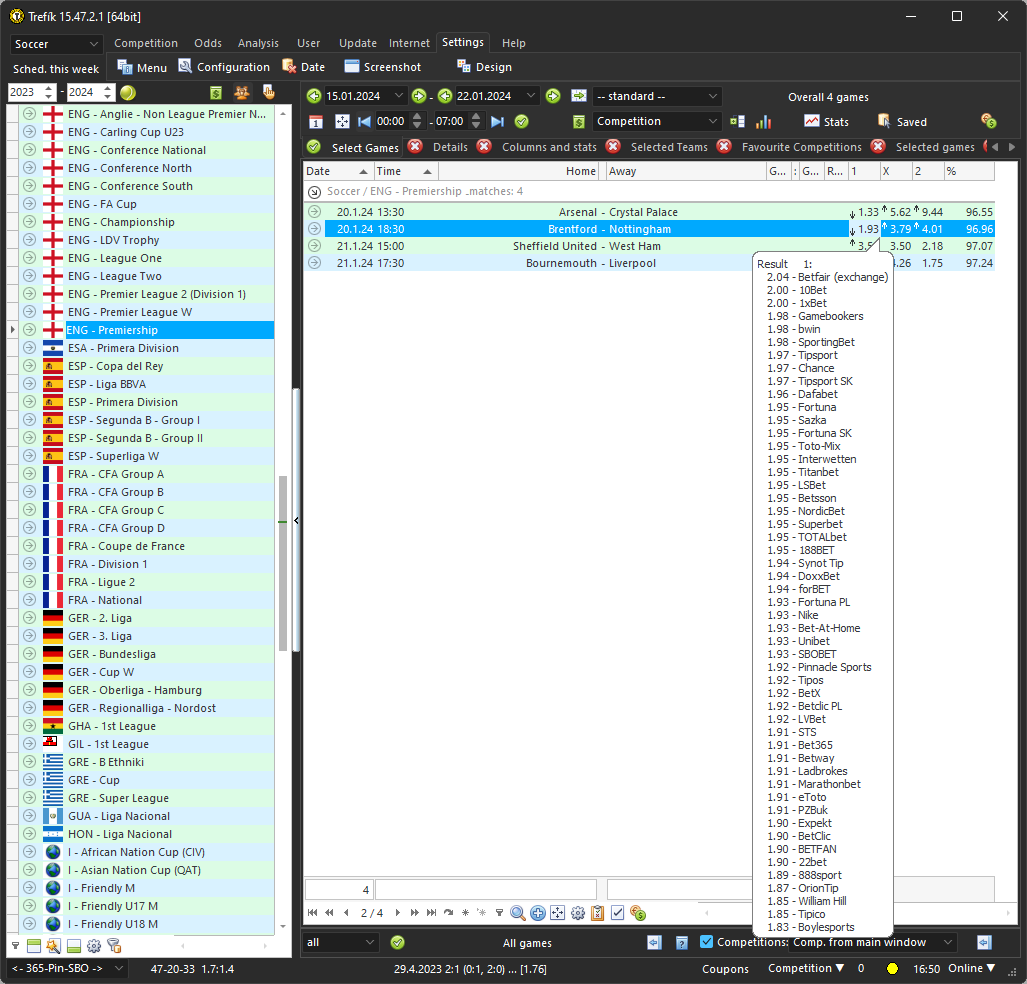Open the Stats chart icon
Screen dimensions: 1027x984
[812, 121]
